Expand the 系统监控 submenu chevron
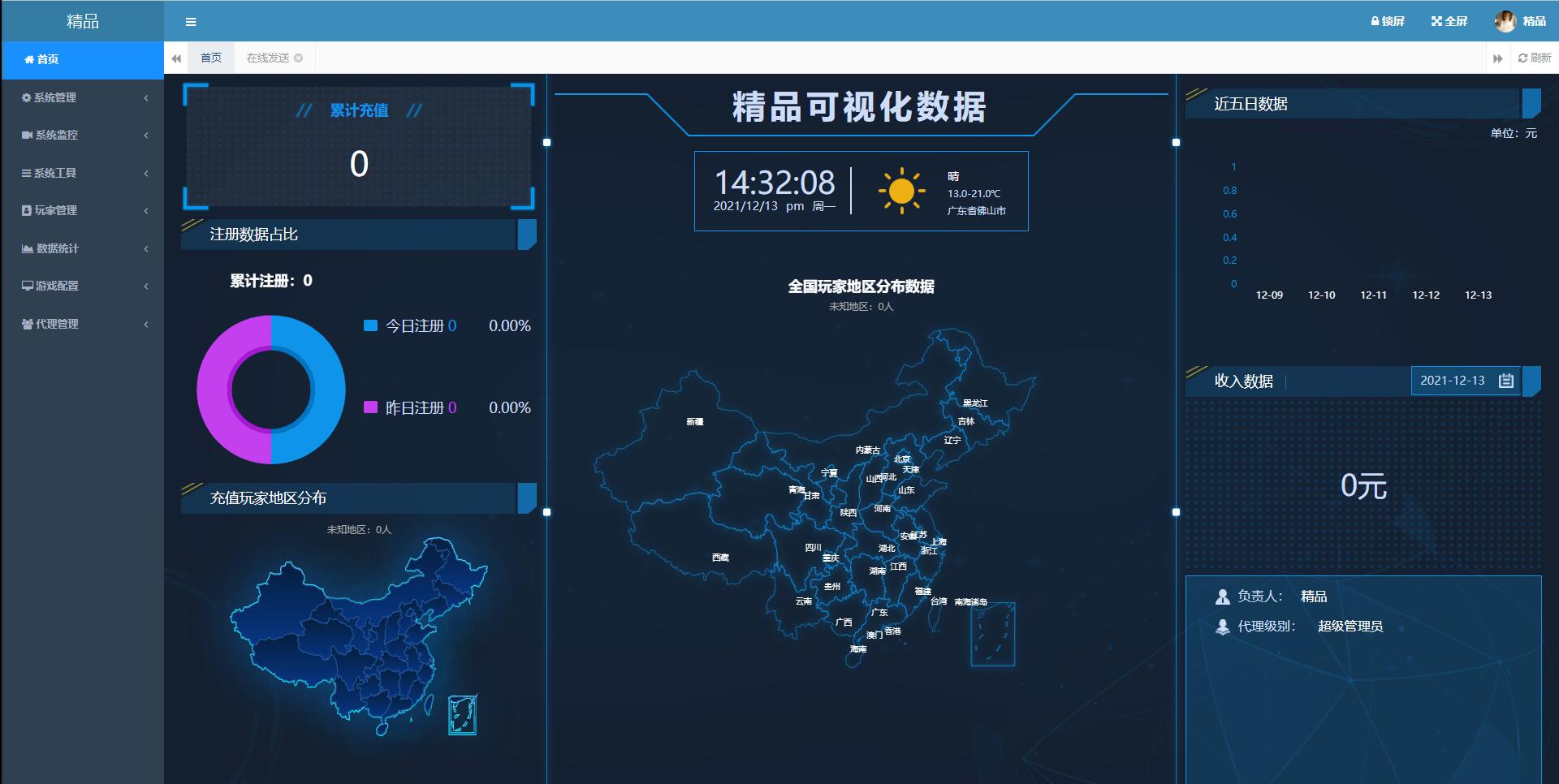1559x784 pixels. tap(146, 135)
